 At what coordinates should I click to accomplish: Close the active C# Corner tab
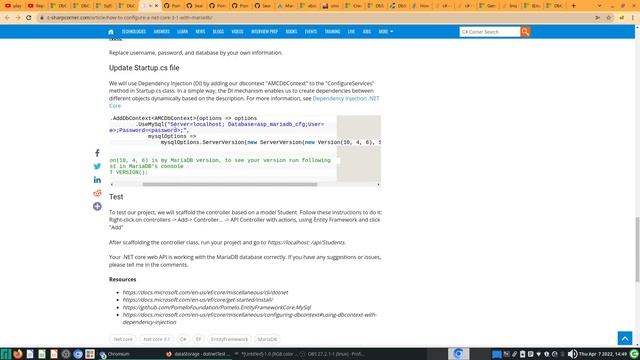156,6
